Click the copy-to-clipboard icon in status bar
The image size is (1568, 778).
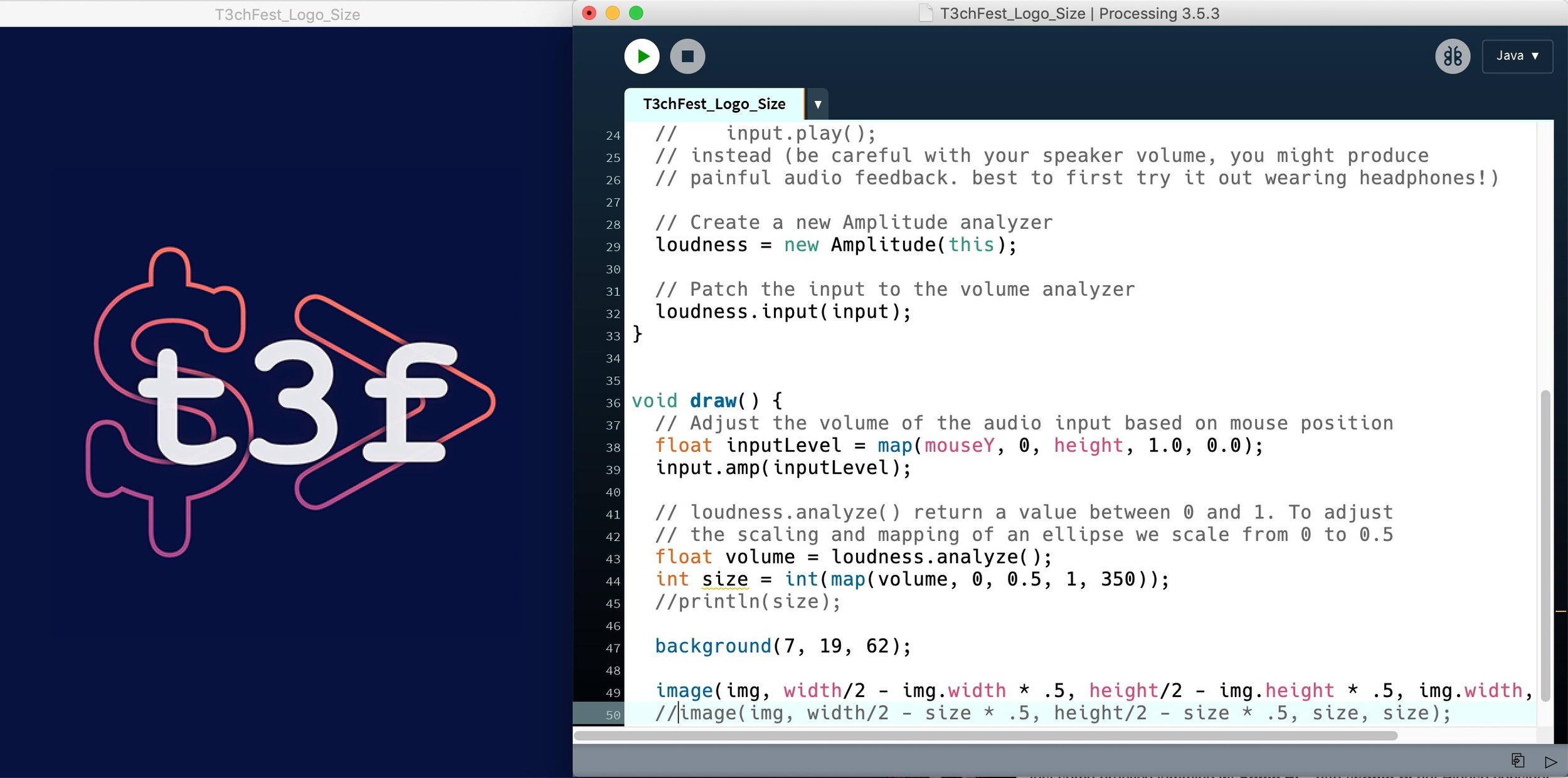pyautogui.click(x=1517, y=760)
